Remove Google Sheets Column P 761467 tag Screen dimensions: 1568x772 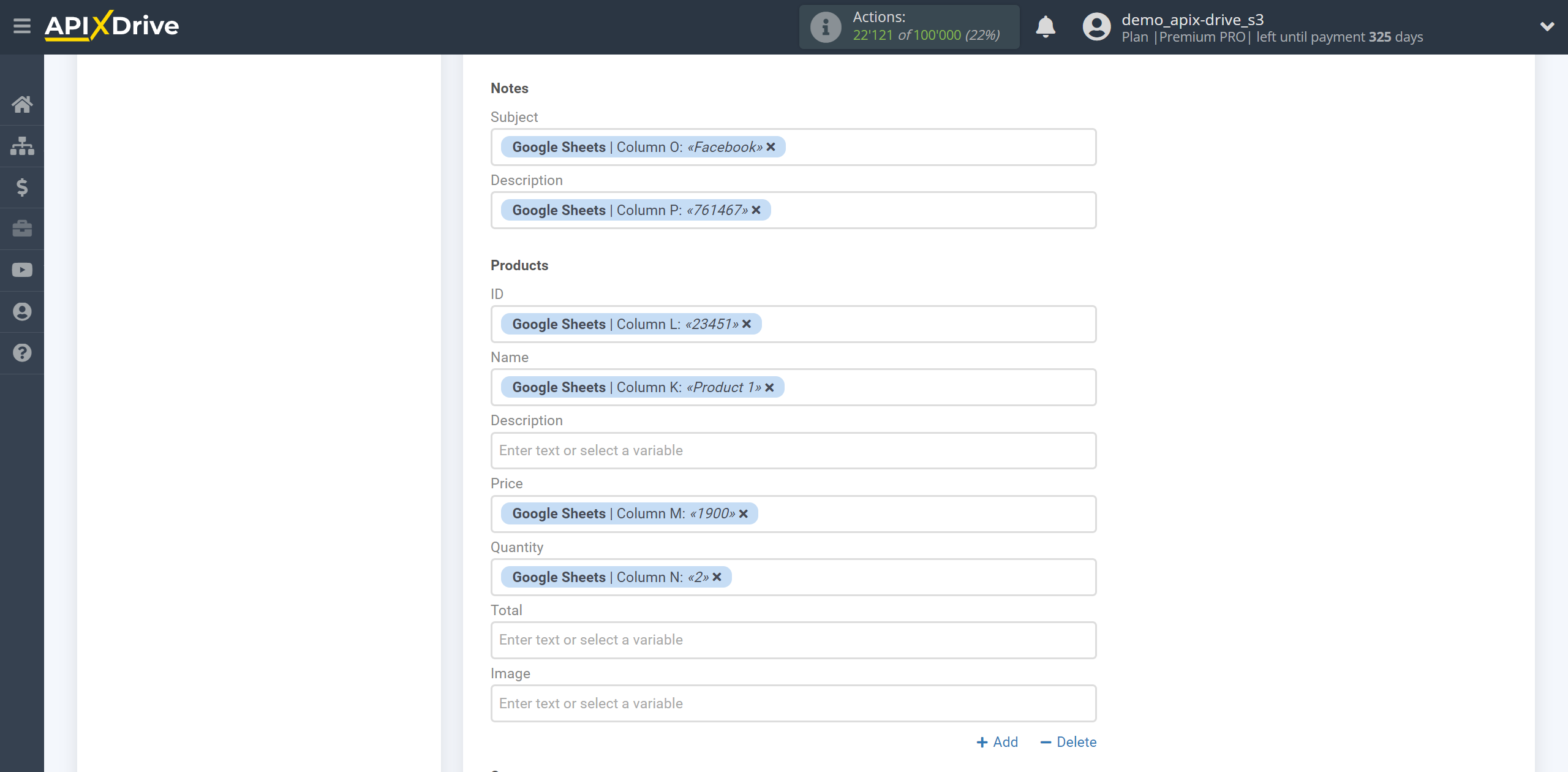(x=757, y=210)
